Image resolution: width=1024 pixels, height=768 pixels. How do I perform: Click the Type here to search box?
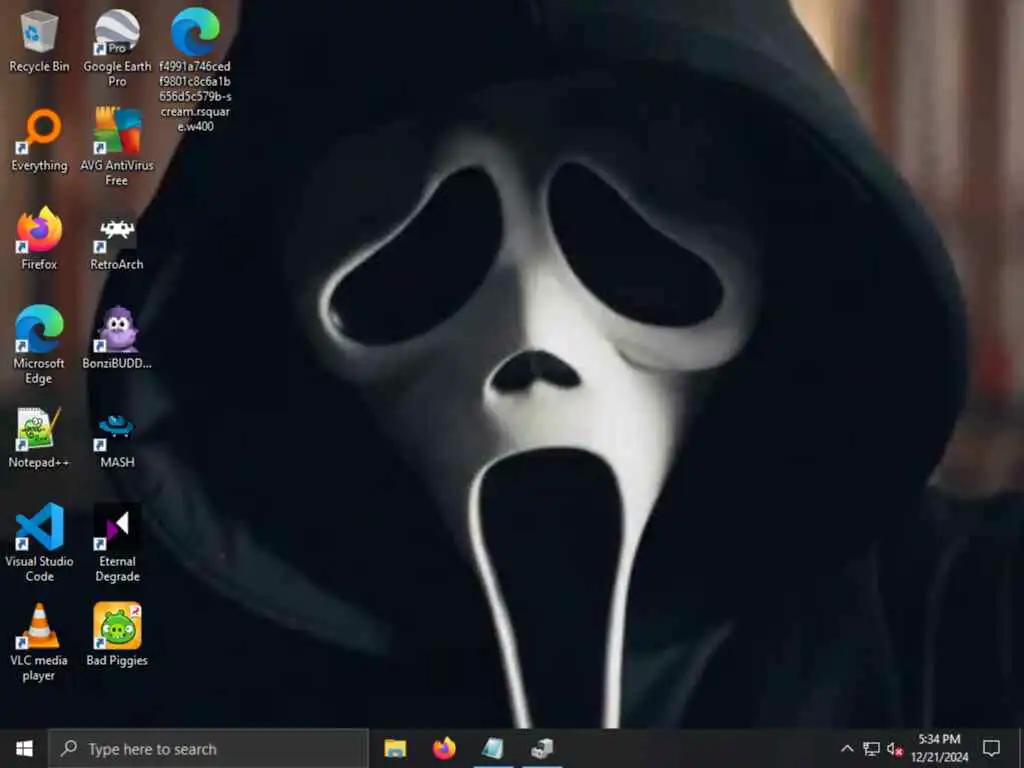click(x=209, y=748)
